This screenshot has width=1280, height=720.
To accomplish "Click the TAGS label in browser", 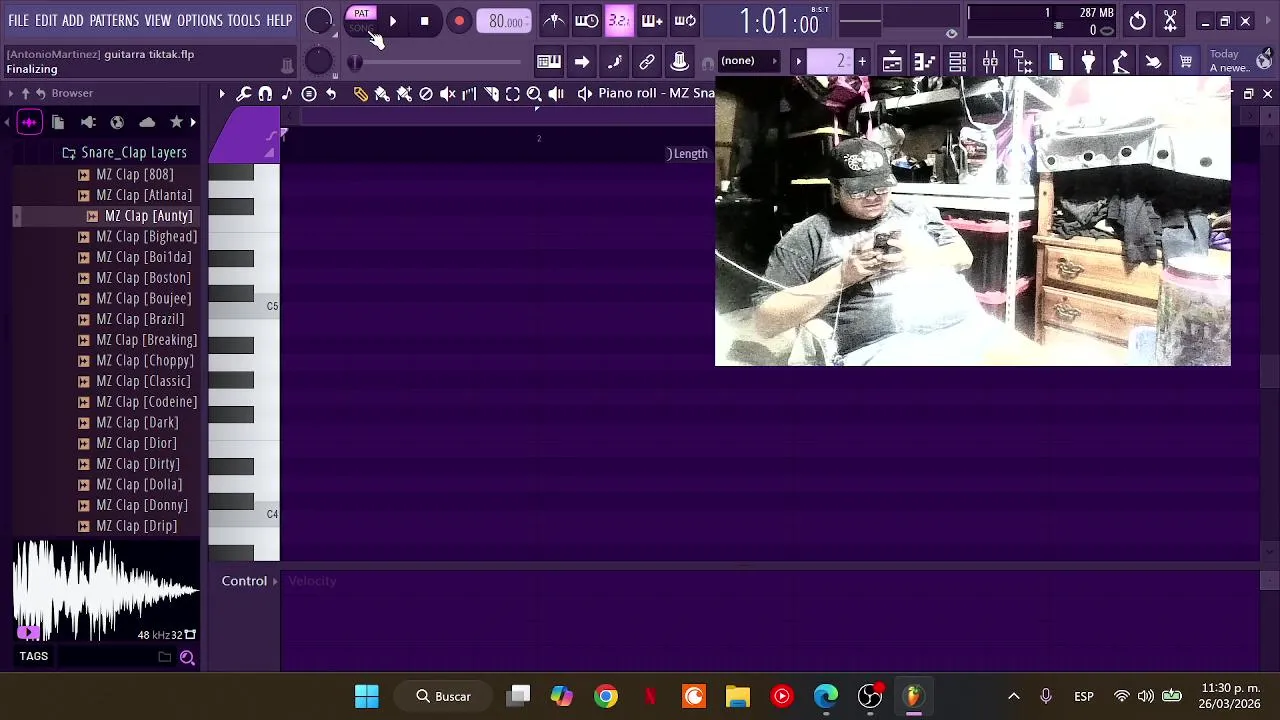I will pos(33,657).
